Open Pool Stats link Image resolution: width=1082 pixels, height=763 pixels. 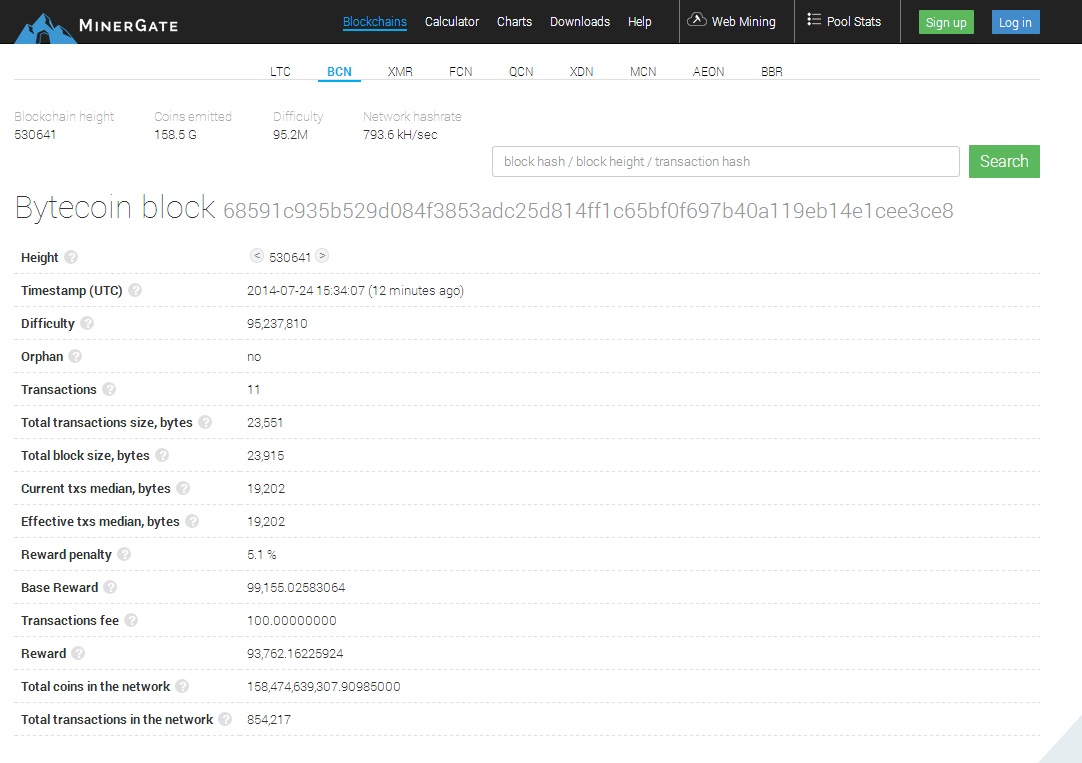[x=854, y=22]
